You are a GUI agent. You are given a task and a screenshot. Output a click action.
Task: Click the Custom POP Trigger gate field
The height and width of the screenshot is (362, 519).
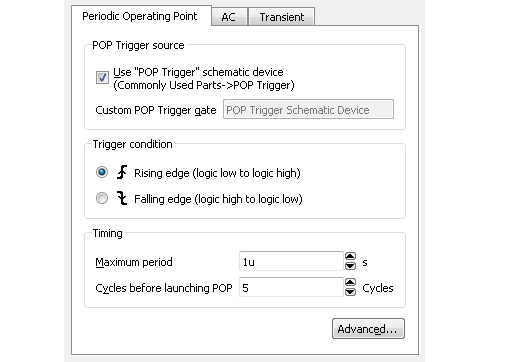(308, 109)
